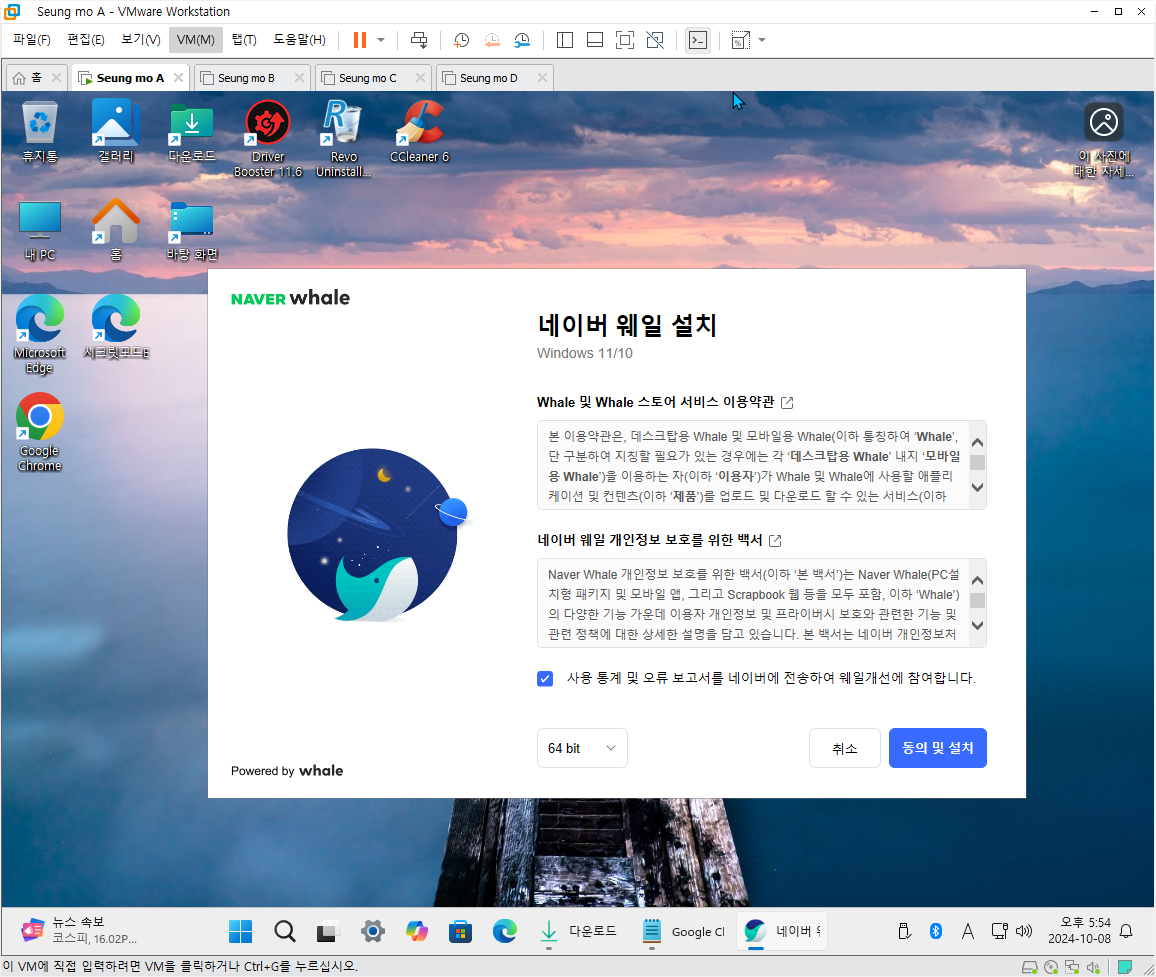The width and height of the screenshot is (1156, 977).
Task: Select the Driver Booster 11.6 icon
Action: (268, 139)
